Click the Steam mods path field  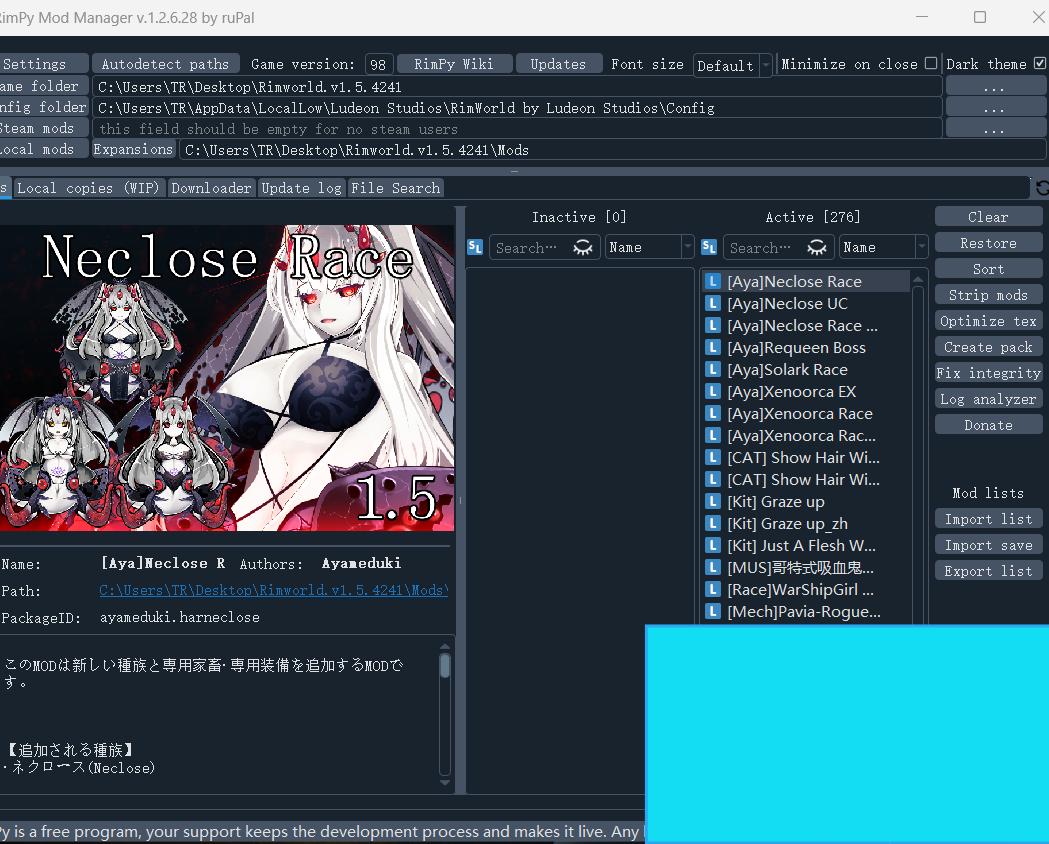click(x=516, y=128)
